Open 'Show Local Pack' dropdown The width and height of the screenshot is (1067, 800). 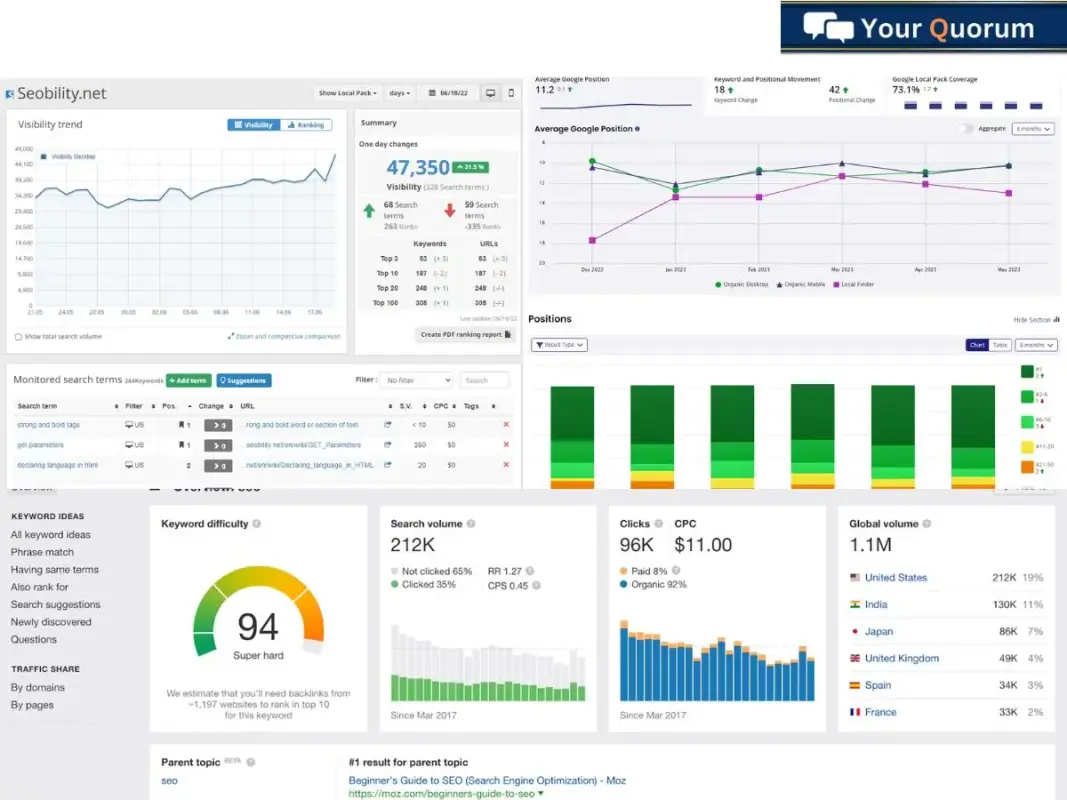(x=347, y=93)
